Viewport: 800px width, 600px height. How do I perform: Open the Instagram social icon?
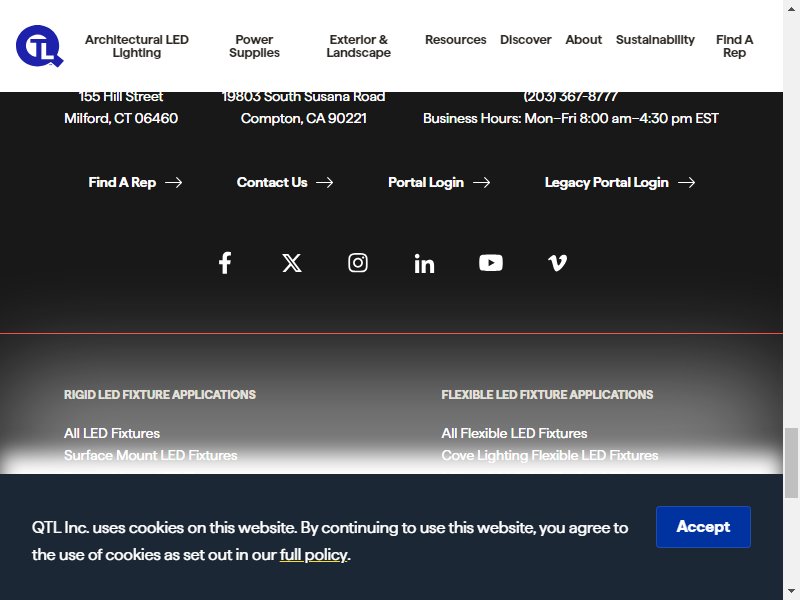click(358, 263)
